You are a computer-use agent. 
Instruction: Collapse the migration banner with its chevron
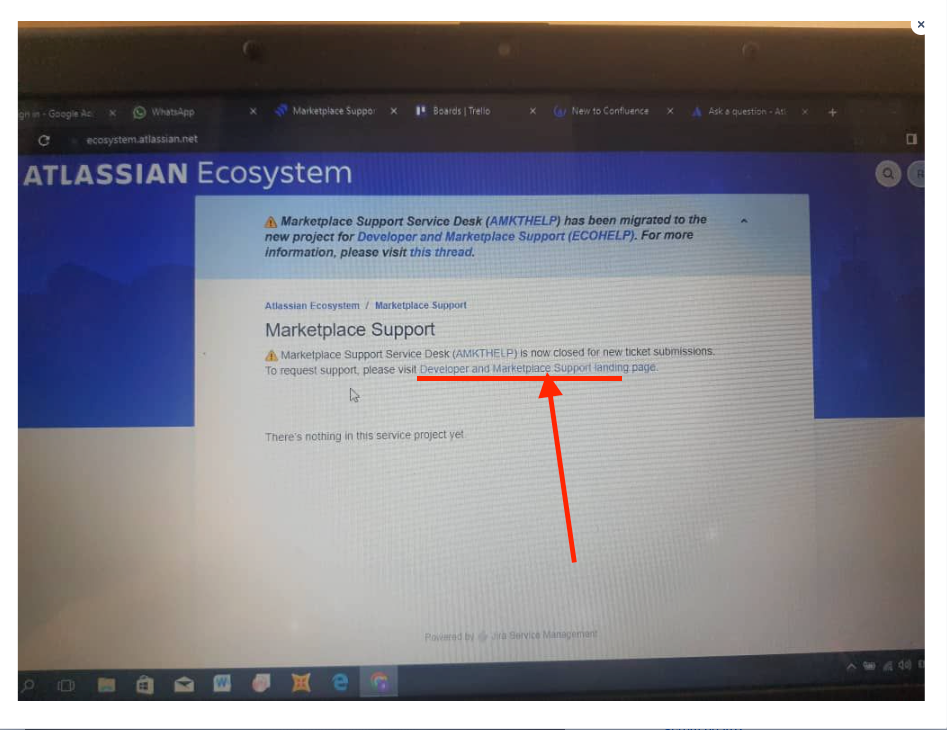tap(743, 221)
